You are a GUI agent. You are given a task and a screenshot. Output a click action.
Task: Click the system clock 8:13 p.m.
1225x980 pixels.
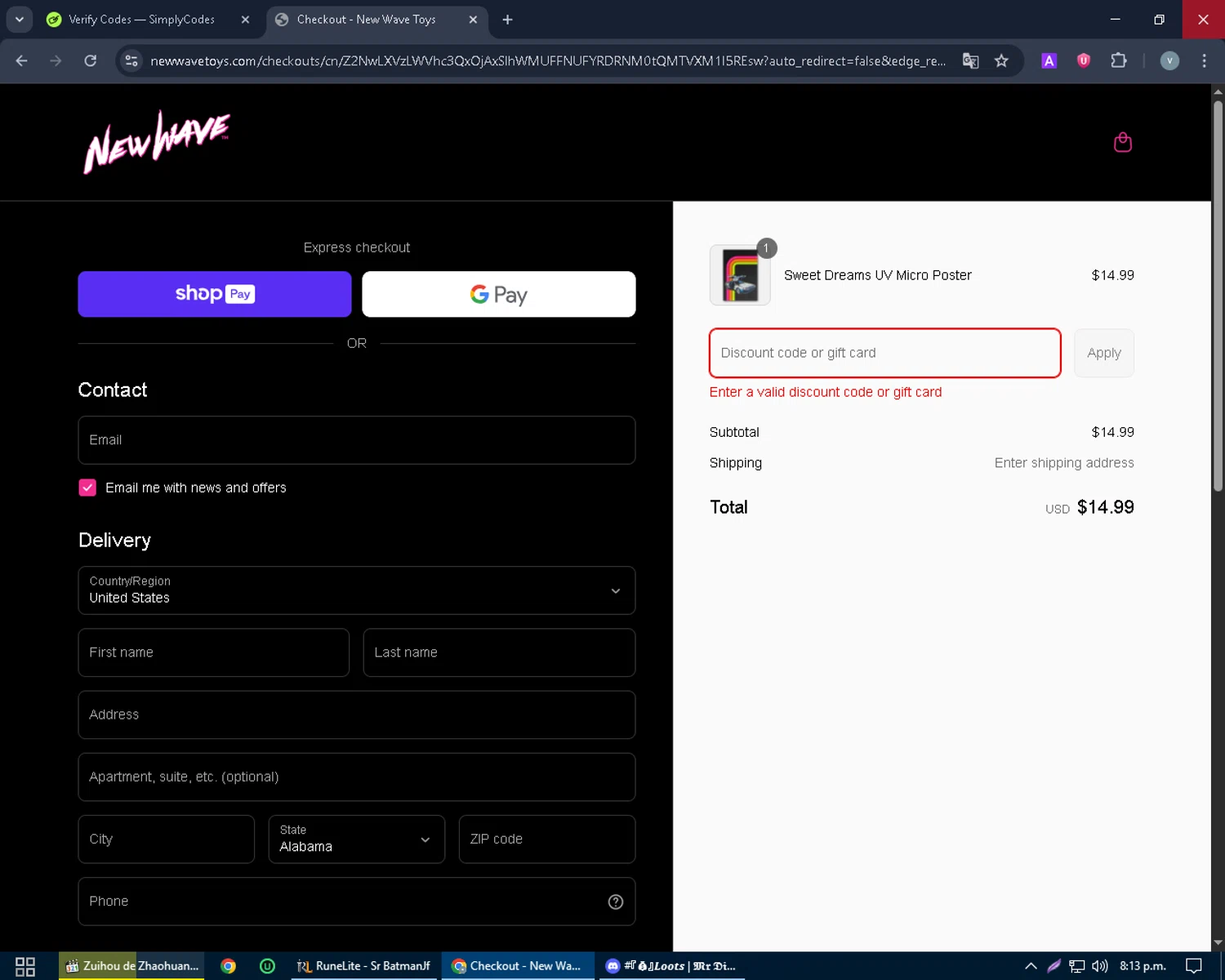[x=1143, y=966]
